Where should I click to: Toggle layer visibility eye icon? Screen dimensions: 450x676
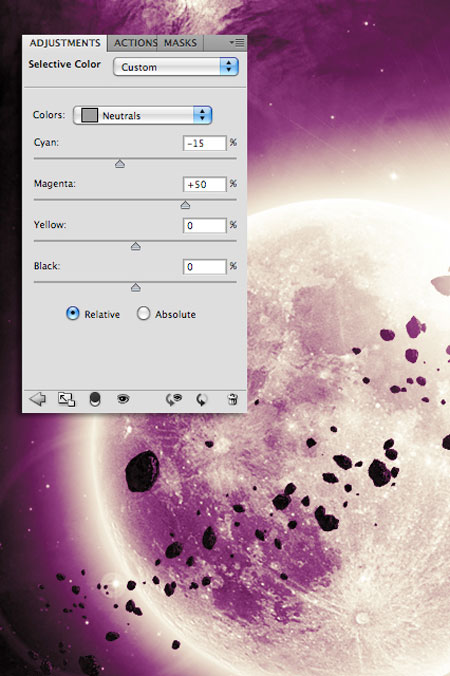[x=123, y=399]
